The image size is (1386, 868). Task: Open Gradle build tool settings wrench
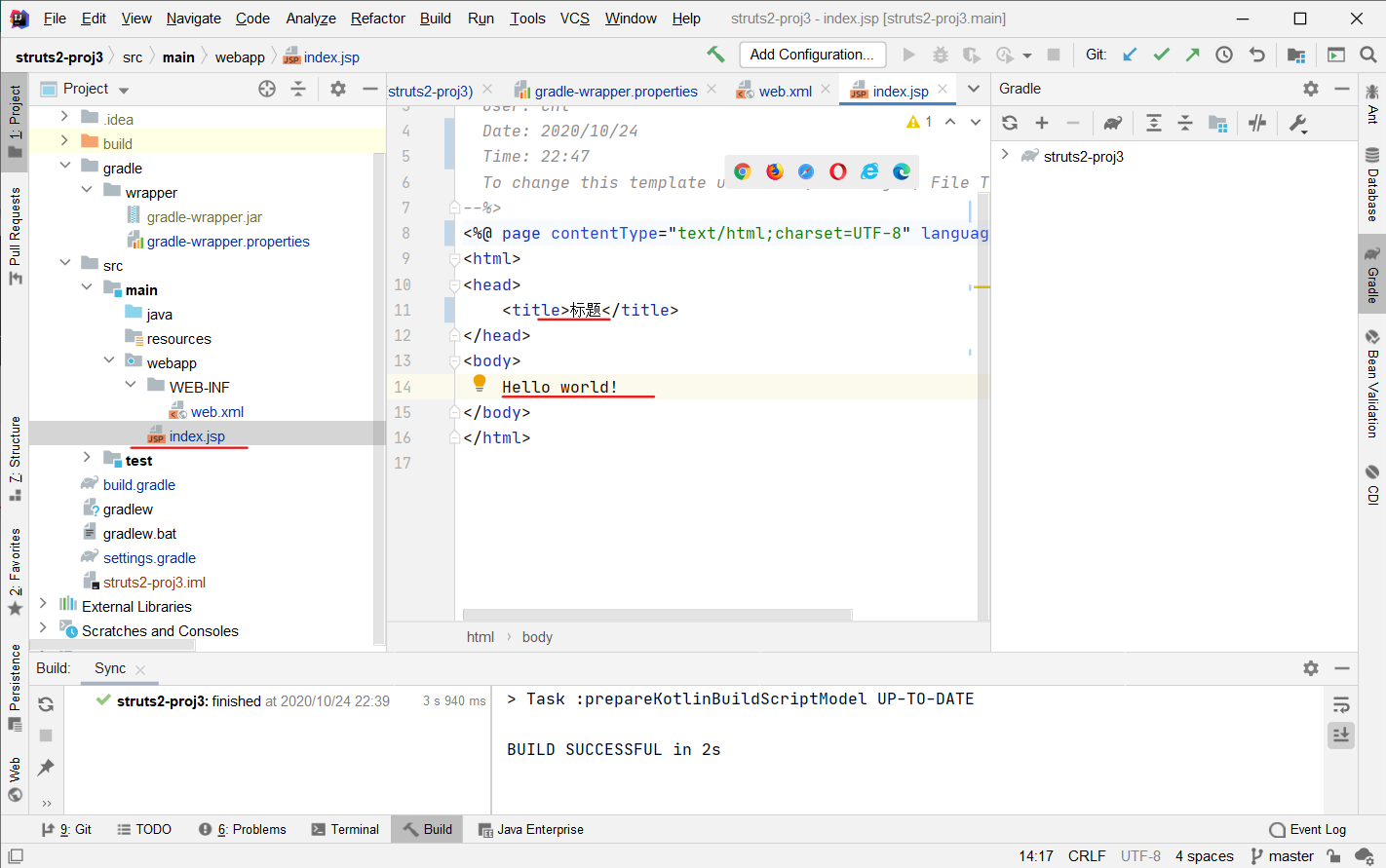1297,123
